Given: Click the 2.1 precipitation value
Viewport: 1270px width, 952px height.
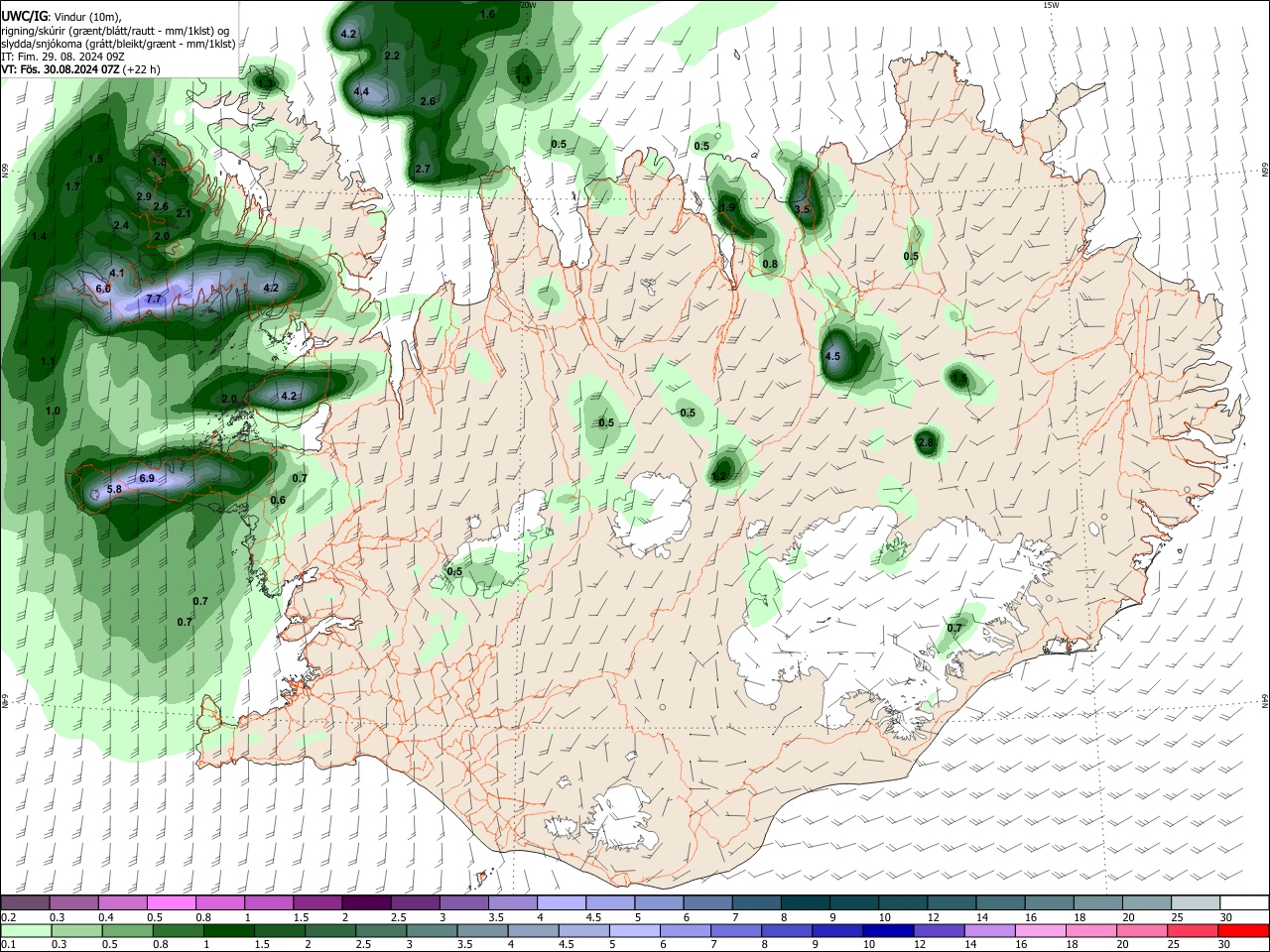Looking at the screenshot, I should tap(184, 213).
